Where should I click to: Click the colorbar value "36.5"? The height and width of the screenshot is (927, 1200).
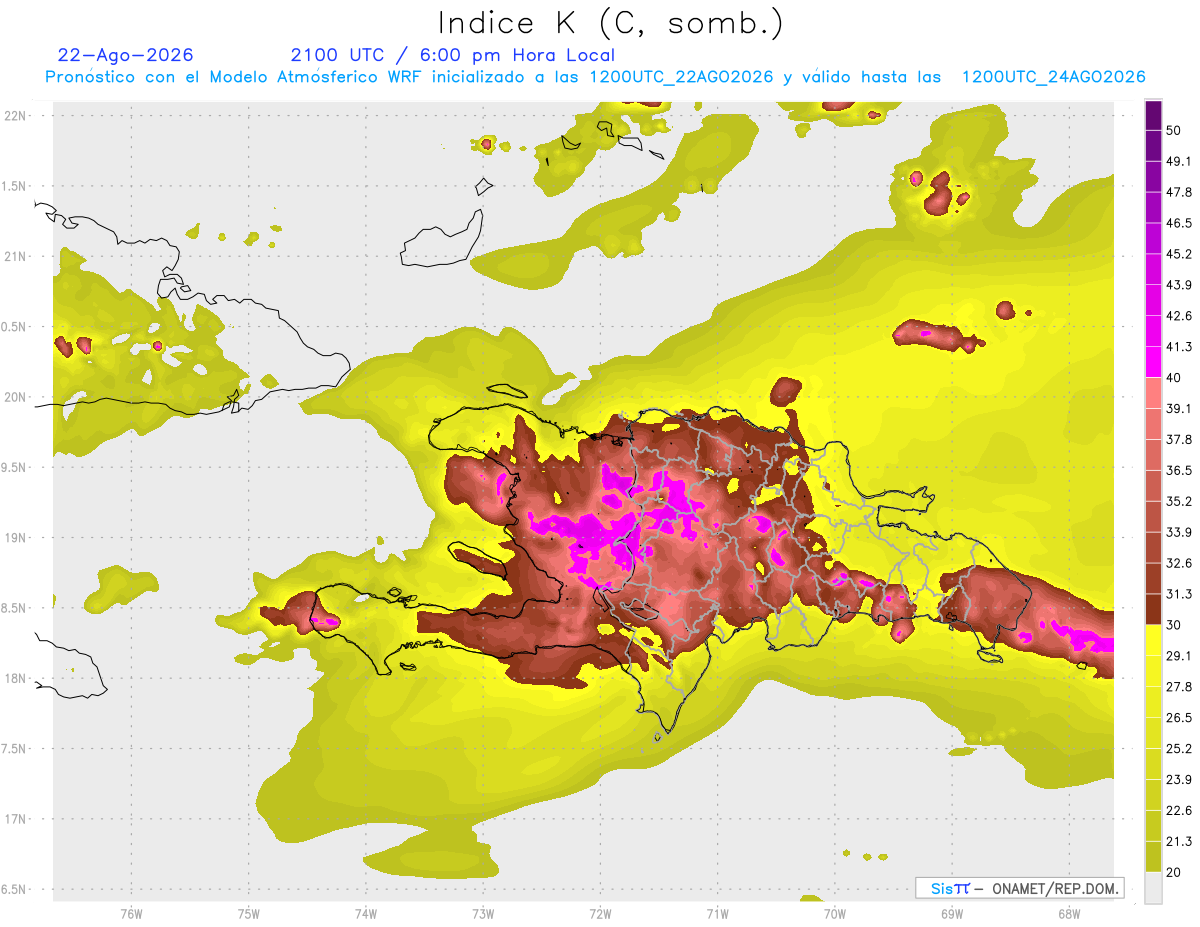pyautogui.click(x=1179, y=471)
